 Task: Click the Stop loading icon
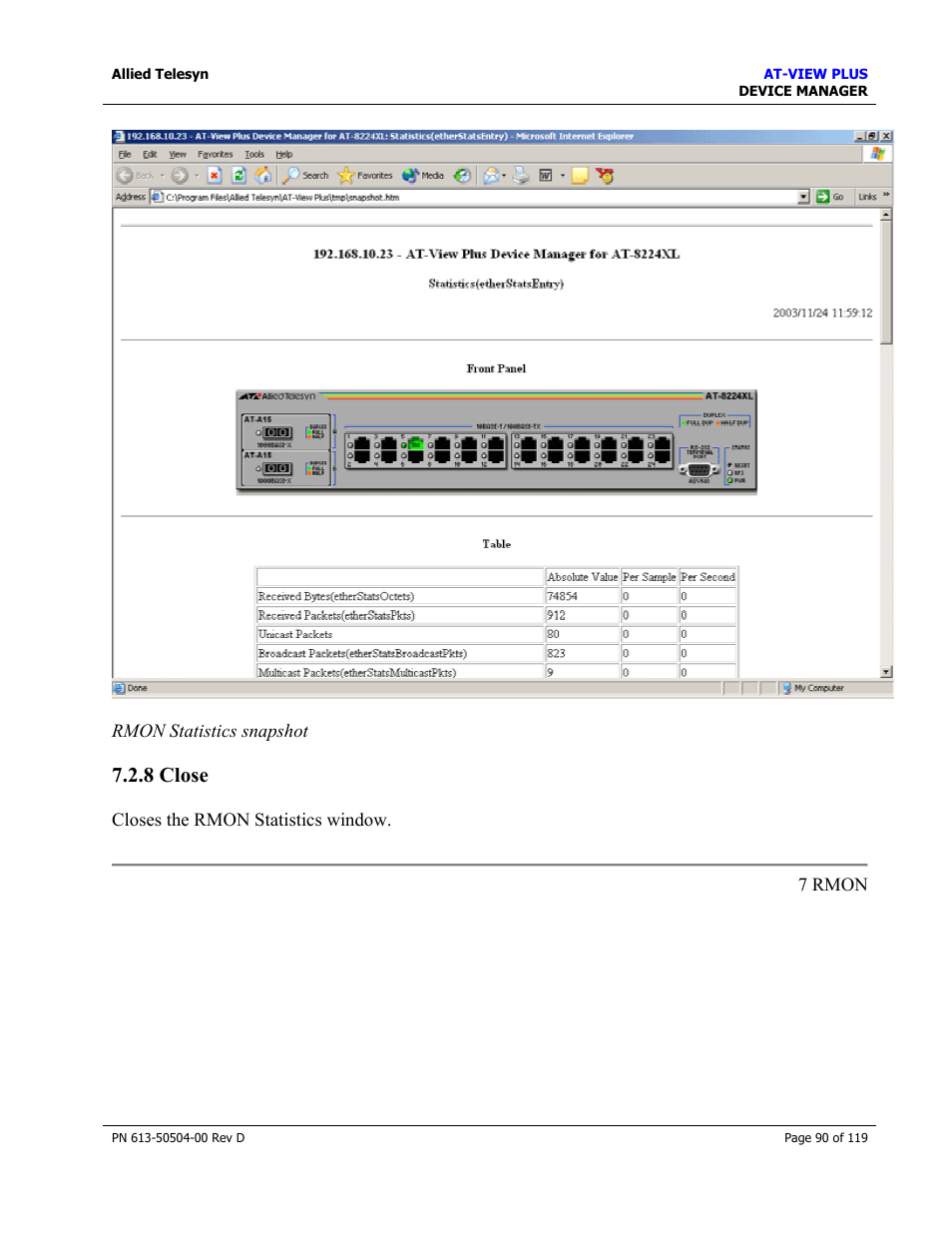pos(215,176)
